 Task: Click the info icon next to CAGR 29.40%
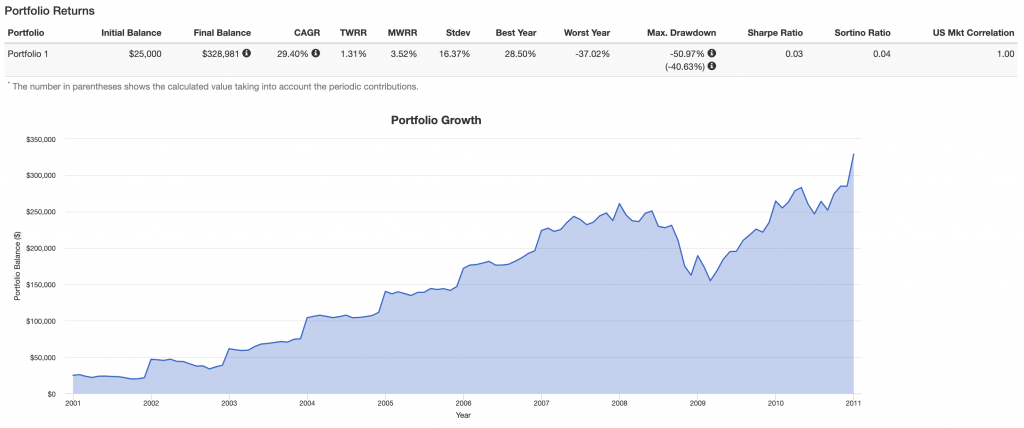316,53
